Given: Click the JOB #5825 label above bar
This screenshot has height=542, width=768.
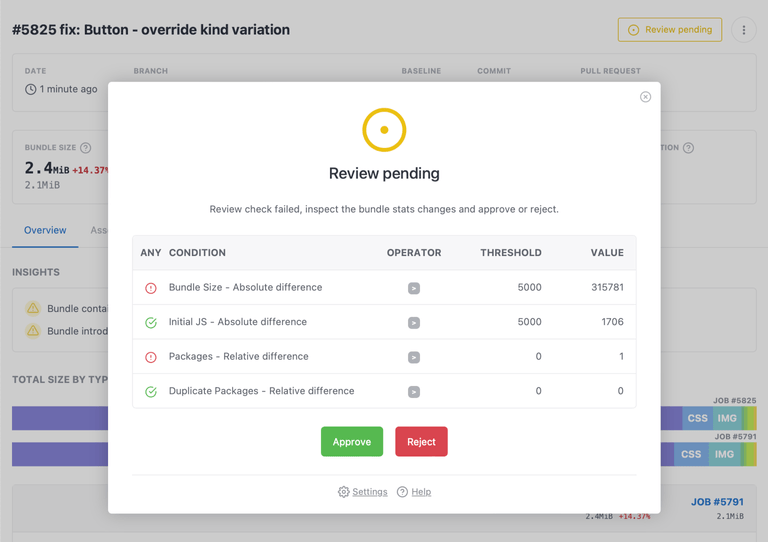Looking at the screenshot, I should [x=735, y=401].
